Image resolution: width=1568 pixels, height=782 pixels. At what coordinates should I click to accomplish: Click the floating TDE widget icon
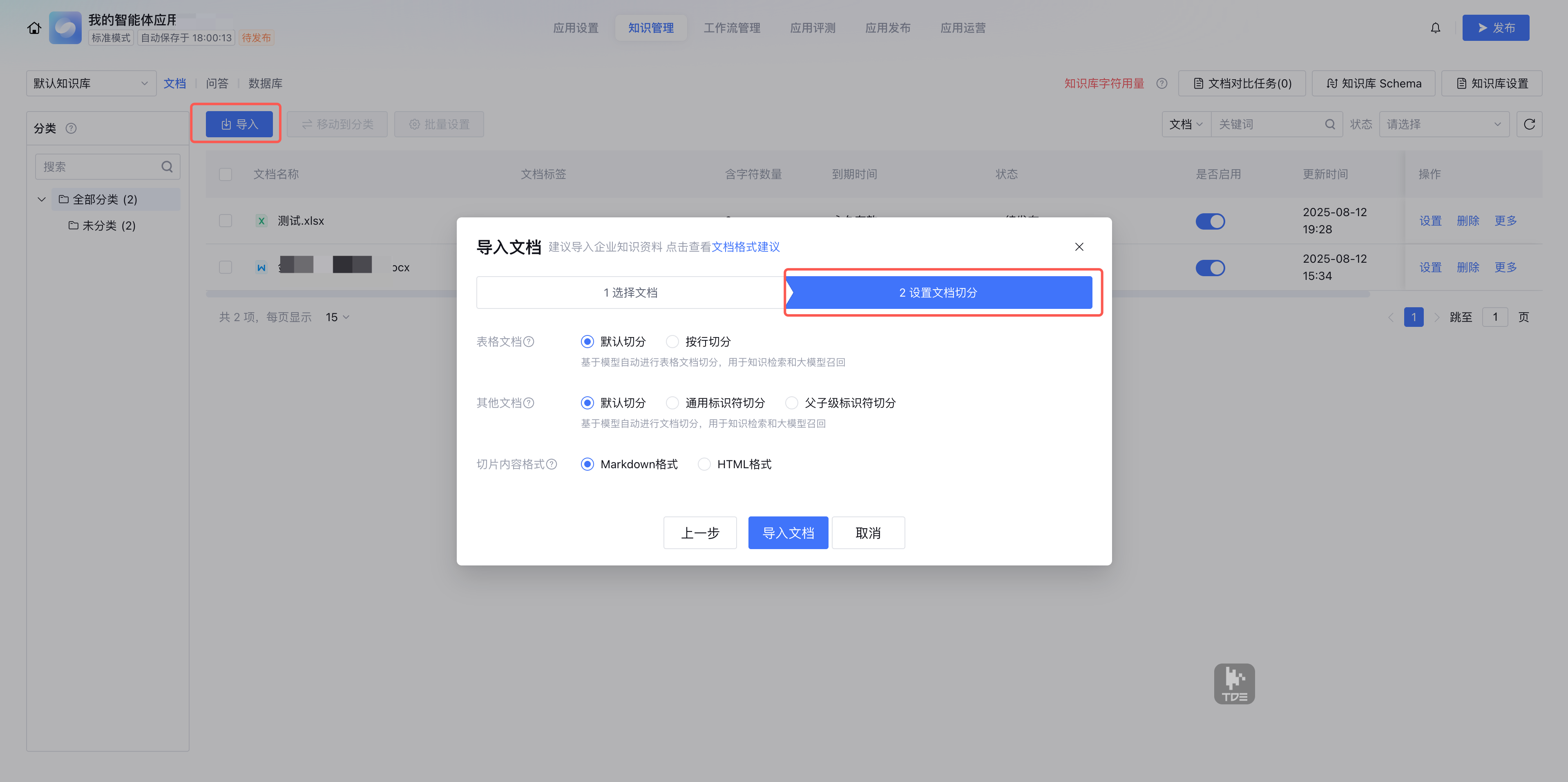[x=1234, y=684]
